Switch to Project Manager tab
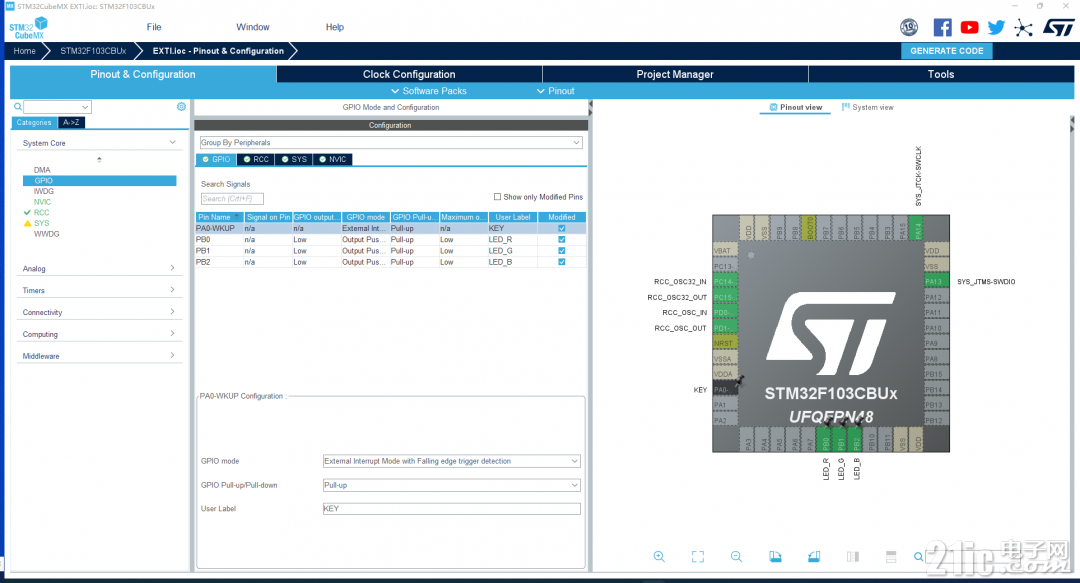This screenshot has height=583, width=1080. click(675, 74)
